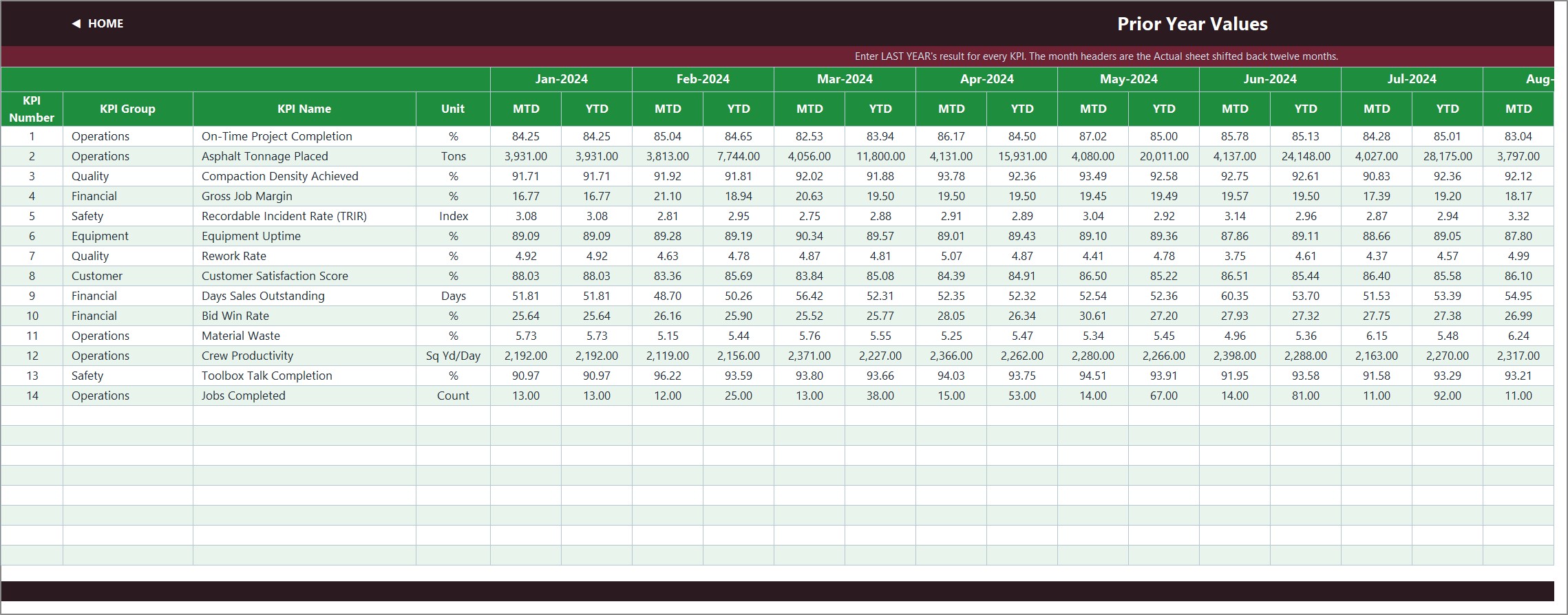
Task: Click the 28,175.00 Asphalt Tonnage YTD value
Action: point(1448,156)
